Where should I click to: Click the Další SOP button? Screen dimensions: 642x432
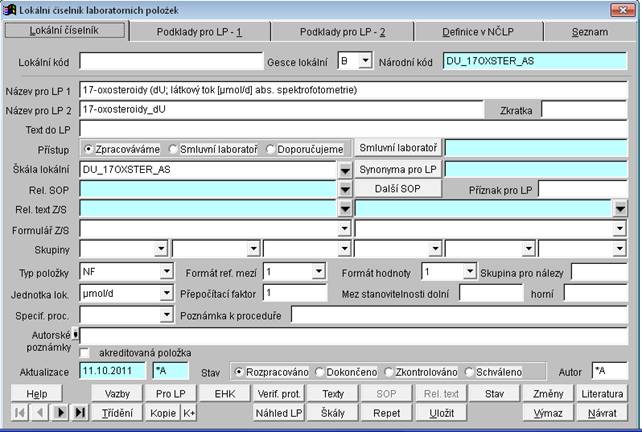[396, 188]
